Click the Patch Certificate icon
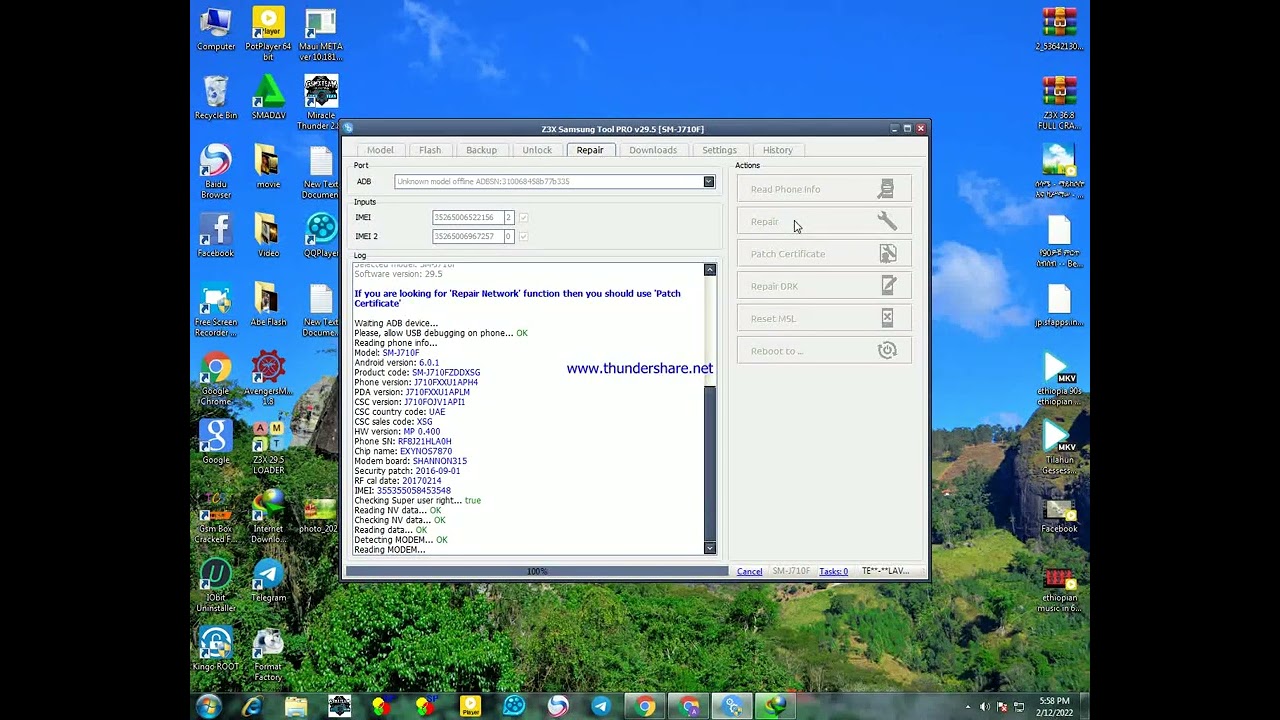The width and height of the screenshot is (1280, 720). pos(887,254)
